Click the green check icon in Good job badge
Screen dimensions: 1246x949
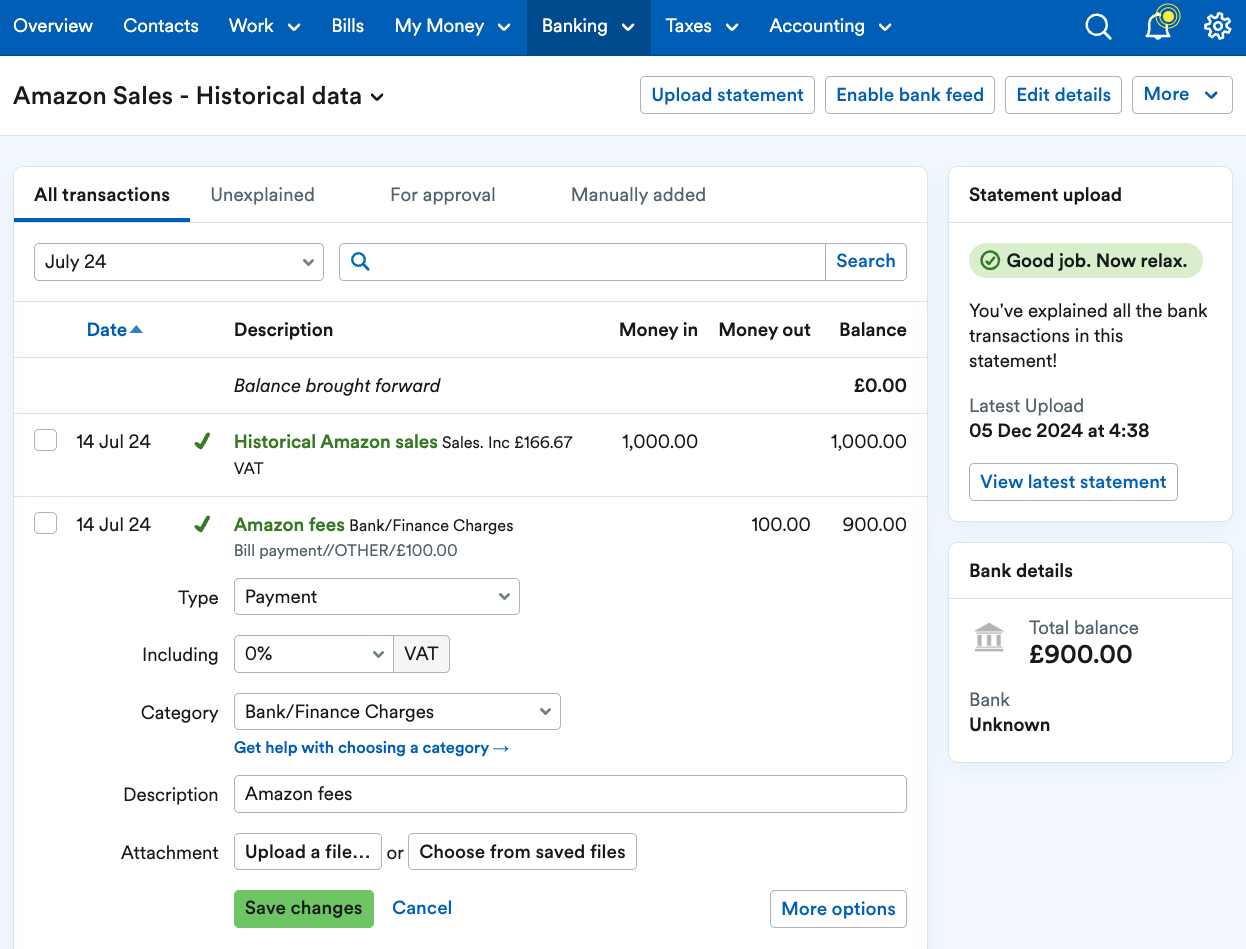coord(990,261)
